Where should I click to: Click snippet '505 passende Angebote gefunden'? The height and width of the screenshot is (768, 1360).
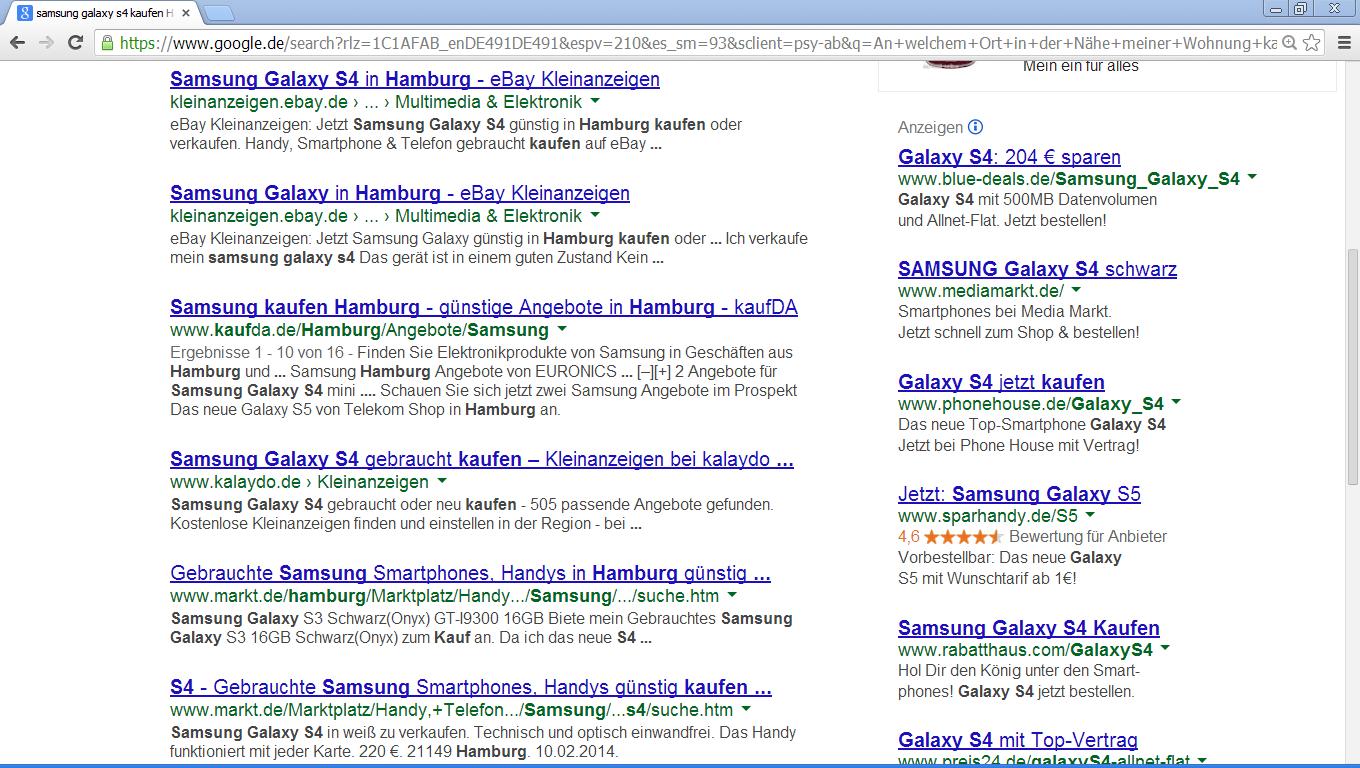[x=652, y=504]
